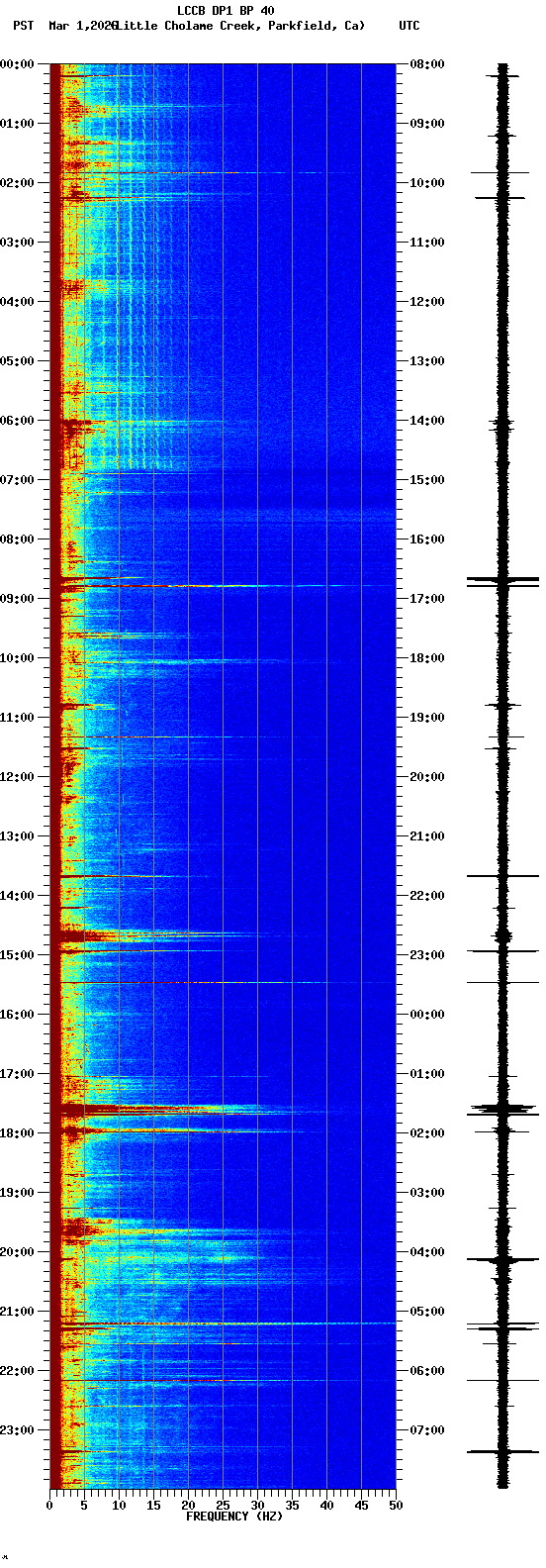Click the "PST" timezone label
This screenshot has width=546, height=1568.
23,26
